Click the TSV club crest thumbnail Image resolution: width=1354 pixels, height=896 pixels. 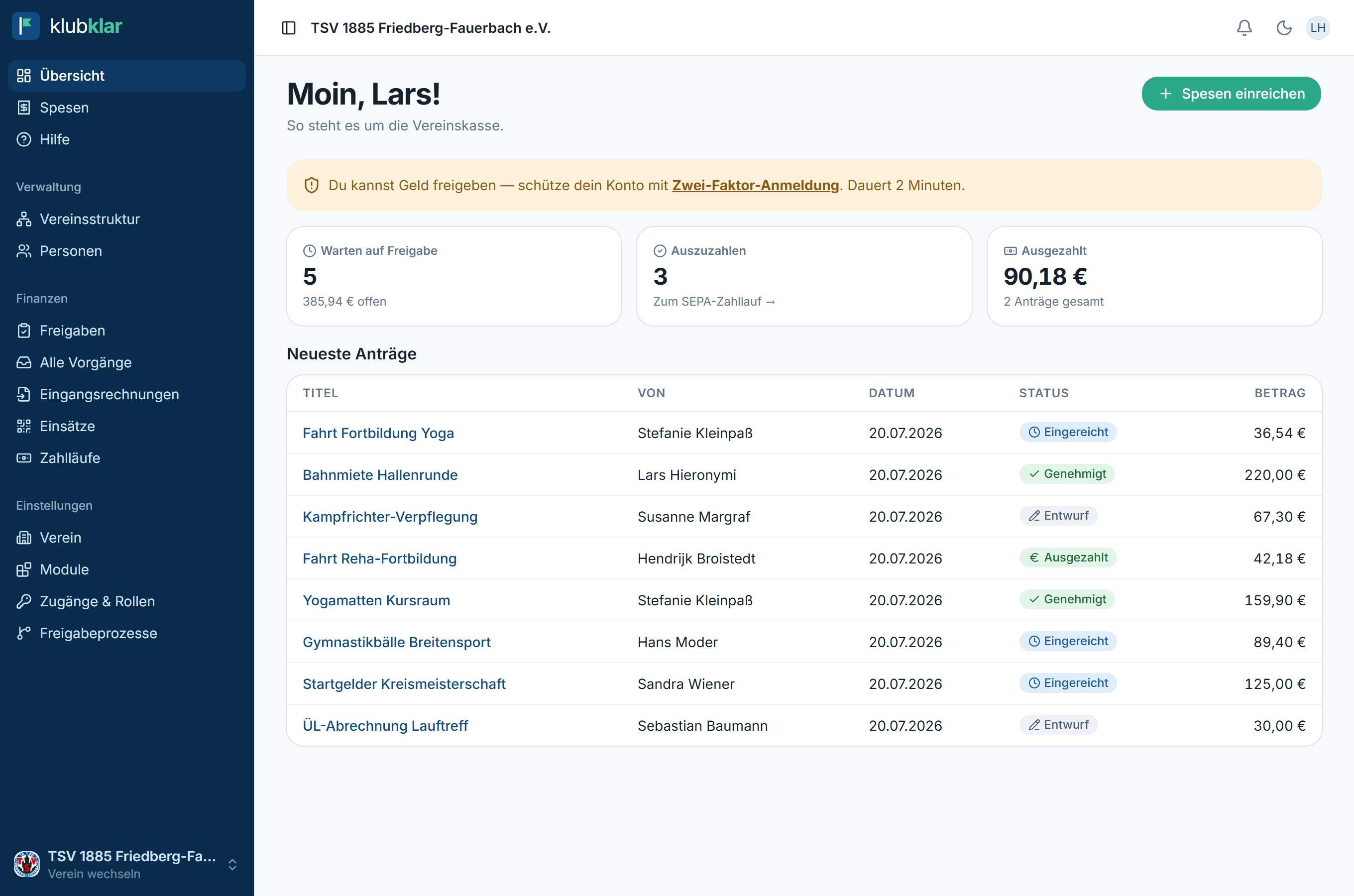(27, 864)
